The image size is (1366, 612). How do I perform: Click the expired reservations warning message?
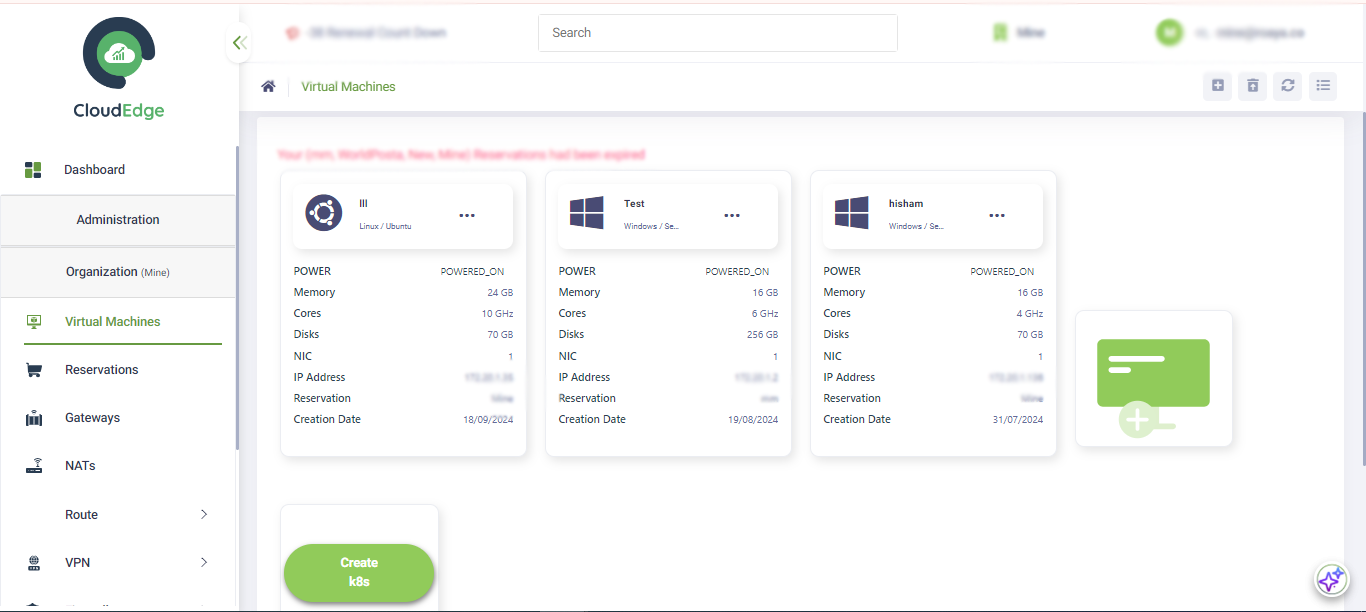coord(461,155)
